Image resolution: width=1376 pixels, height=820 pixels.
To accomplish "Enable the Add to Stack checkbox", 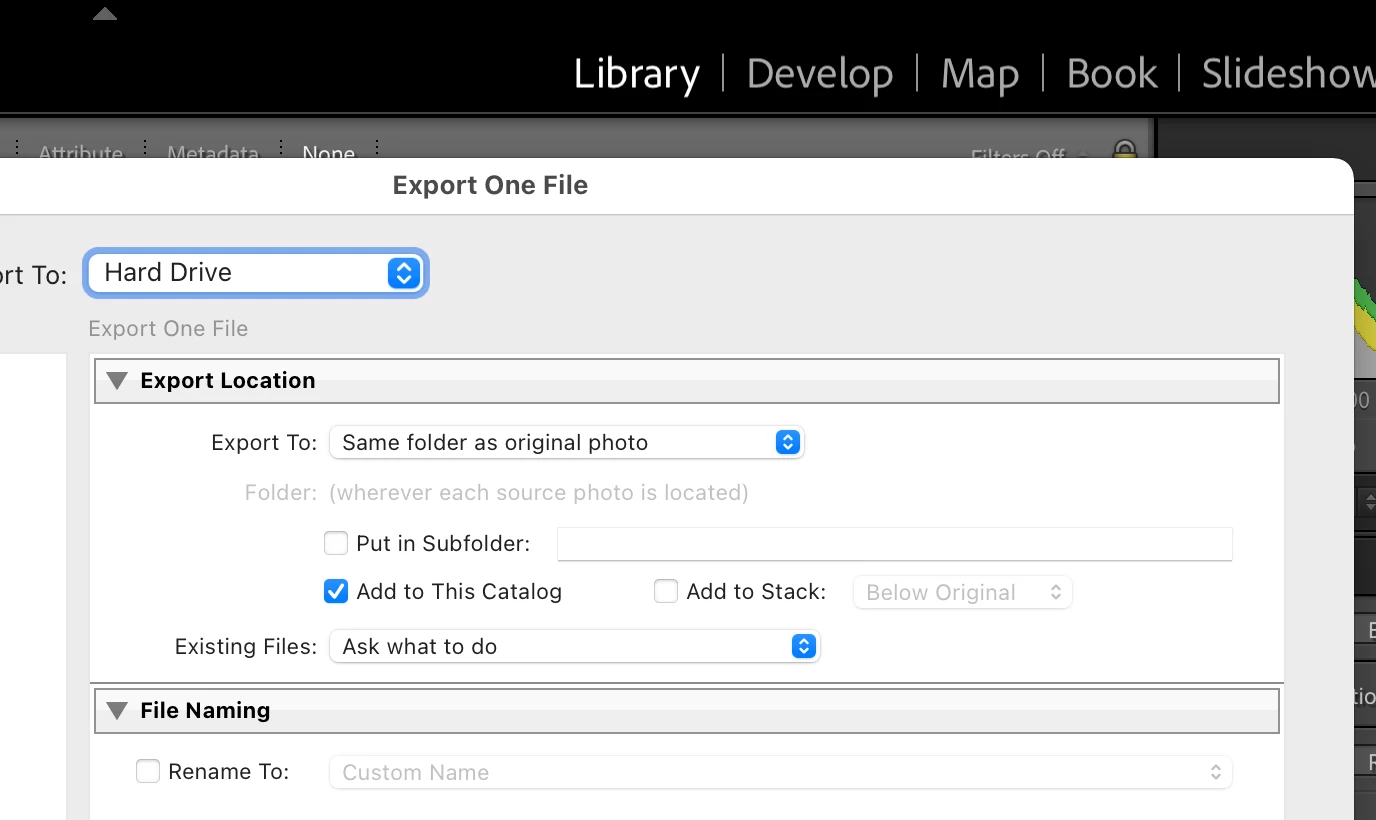I will click(666, 592).
